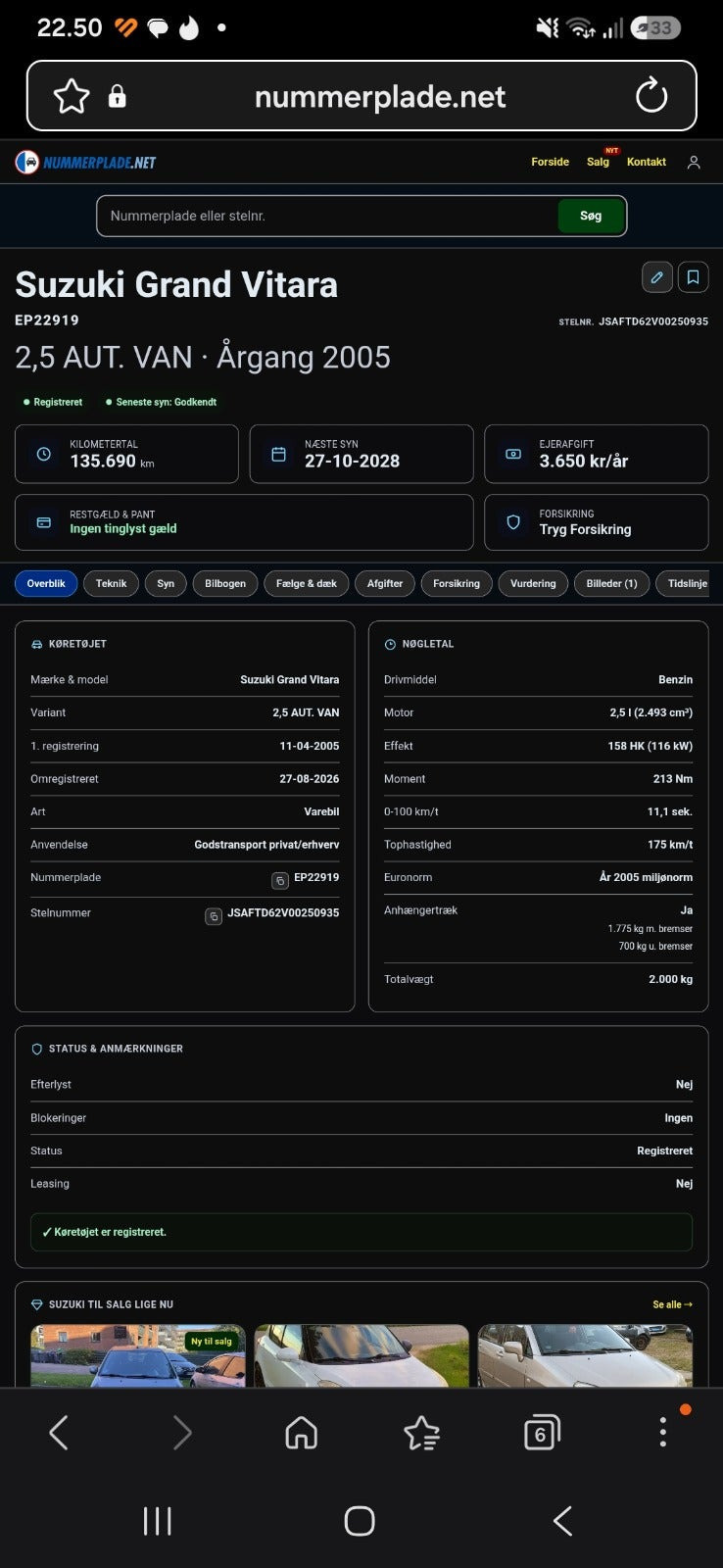Copy chassis number JSAFTD62V00250935 icon

pos(213,915)
